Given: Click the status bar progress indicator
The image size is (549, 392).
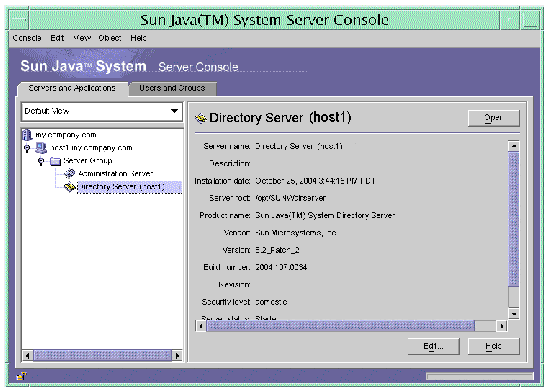Looking at the screenshot, I should coord(479,376).
